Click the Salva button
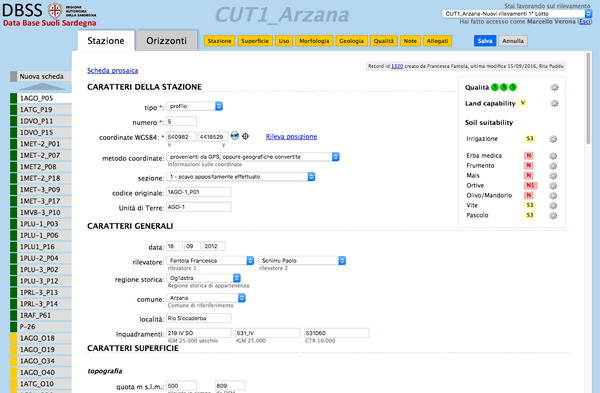This screenshot has width=600, height=393. [485, 41]
